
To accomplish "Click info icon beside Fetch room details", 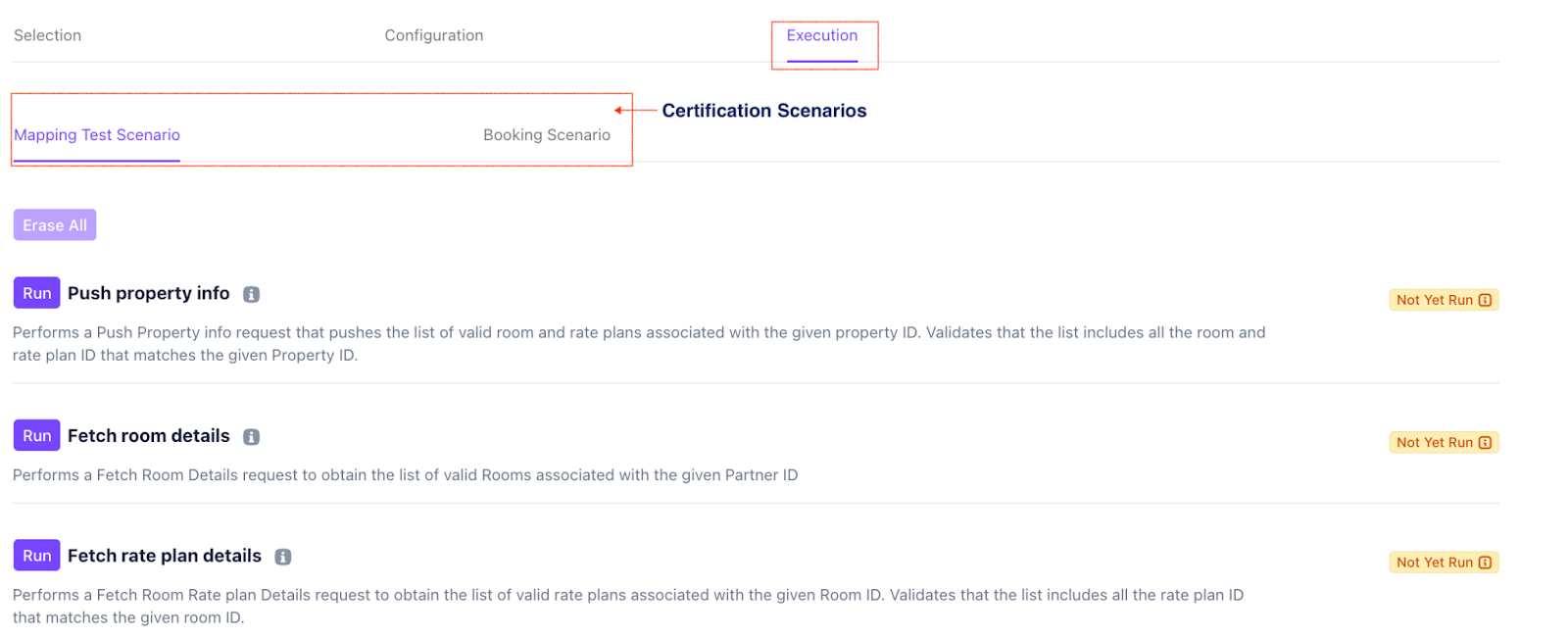I will [251, 437].
